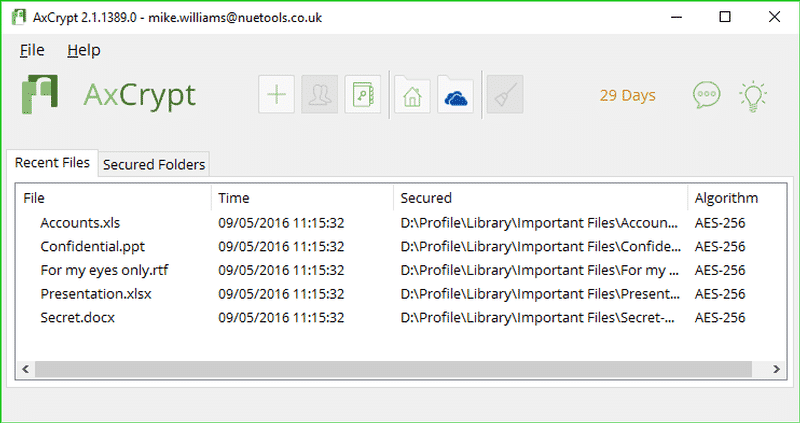
Task: Click the light bulb tips icon
Action: [x=752, y=95]
